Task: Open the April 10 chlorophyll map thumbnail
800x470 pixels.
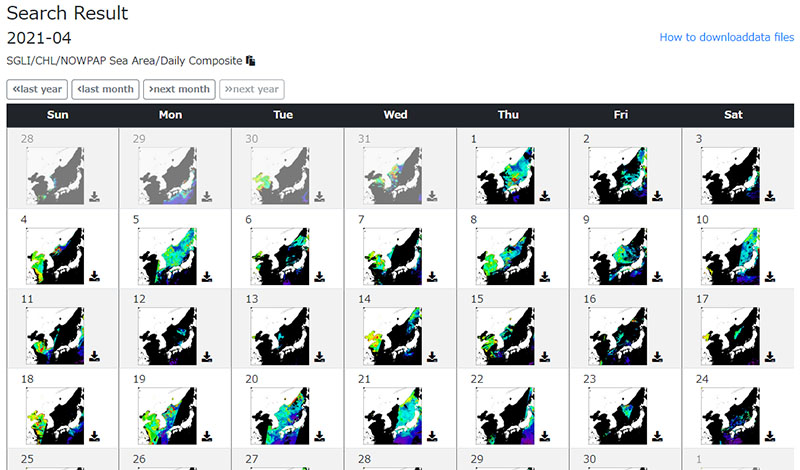Action: (x=730, y=256)
